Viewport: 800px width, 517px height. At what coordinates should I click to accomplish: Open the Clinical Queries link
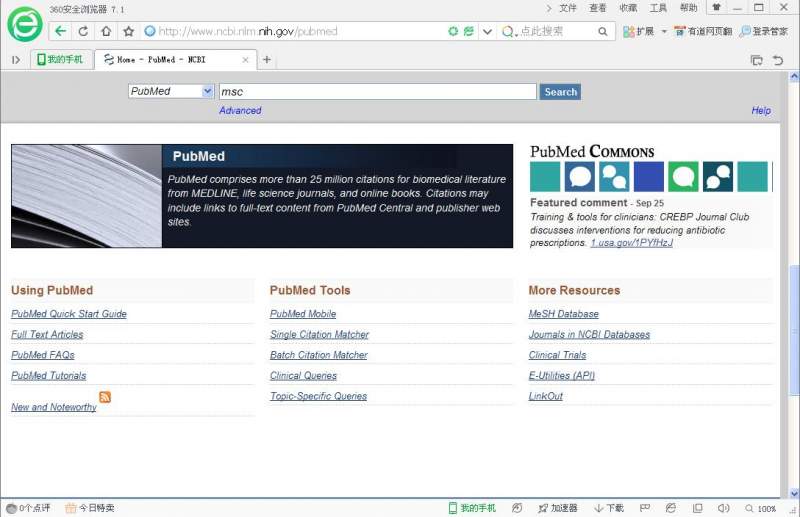click(x=304, y=376)
